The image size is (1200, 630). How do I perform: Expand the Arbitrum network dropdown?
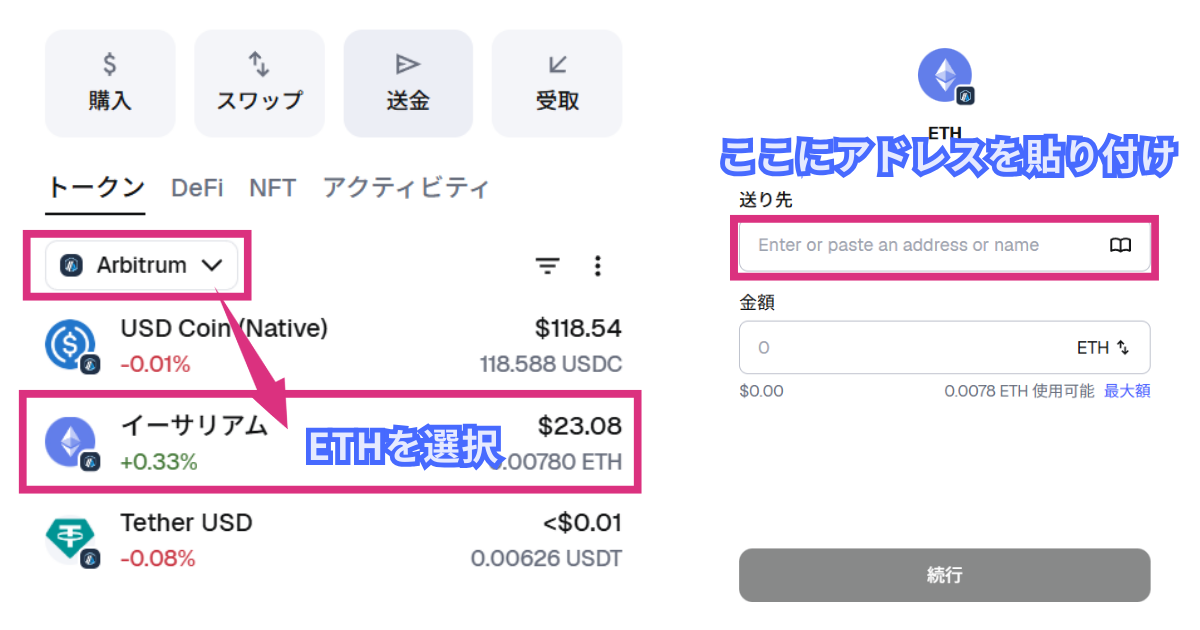[141, 265]
